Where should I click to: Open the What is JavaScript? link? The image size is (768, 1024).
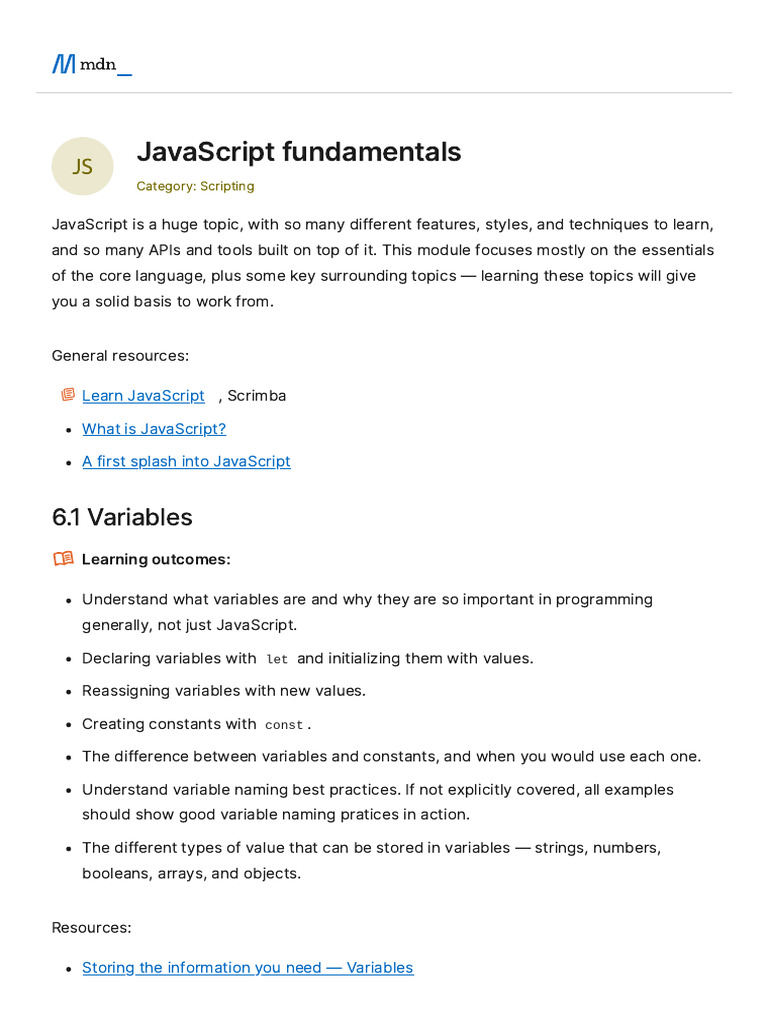[x=154, y=428]
